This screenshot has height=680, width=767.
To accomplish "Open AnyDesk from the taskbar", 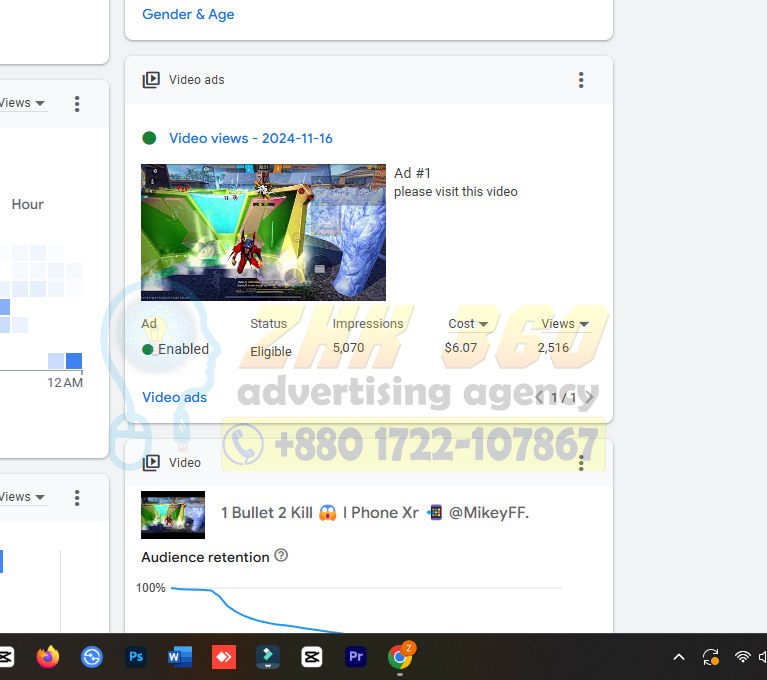I will coord(224,657).
